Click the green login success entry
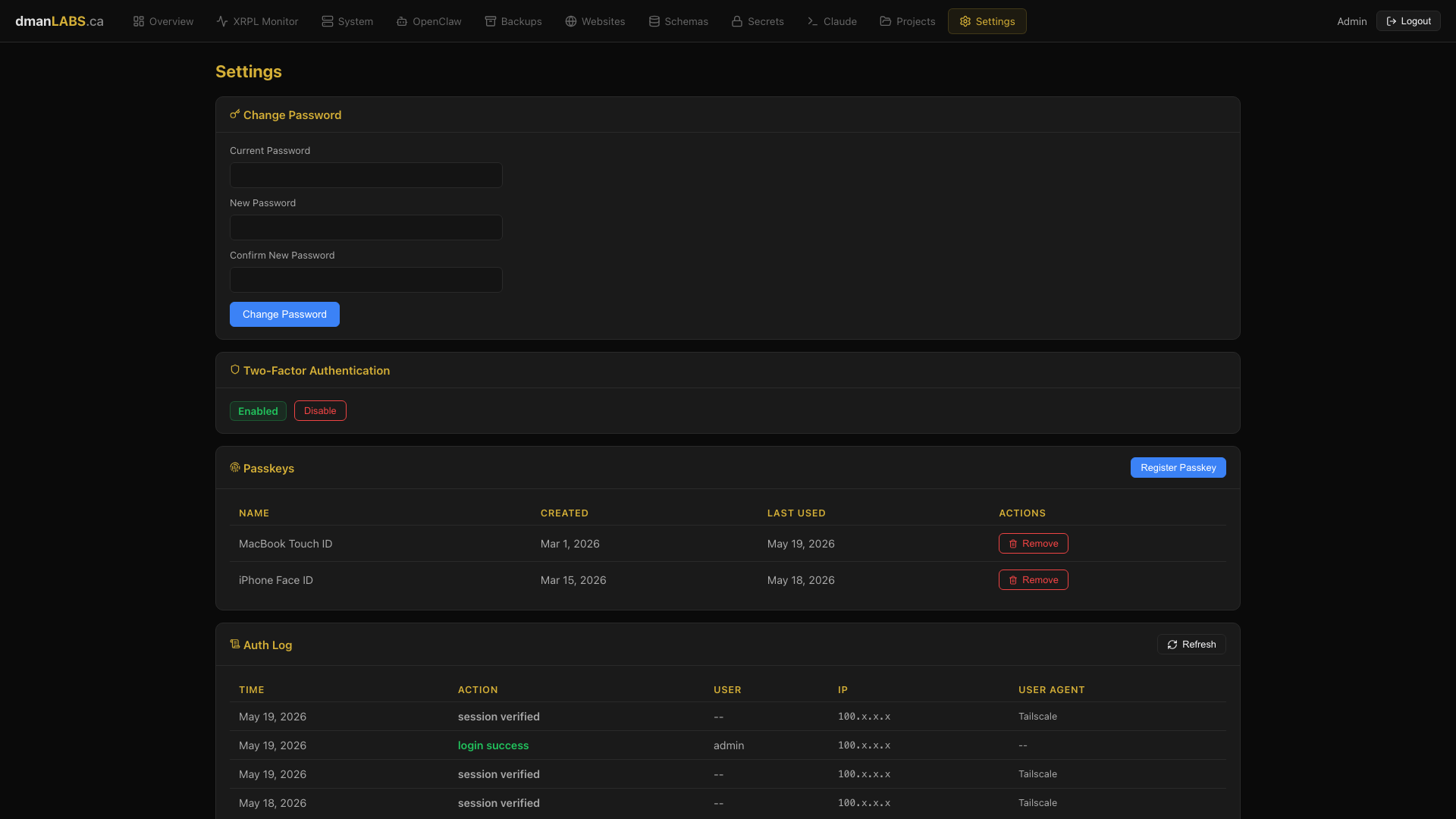This screenshot has height=819, width=1456. (493, 745)
